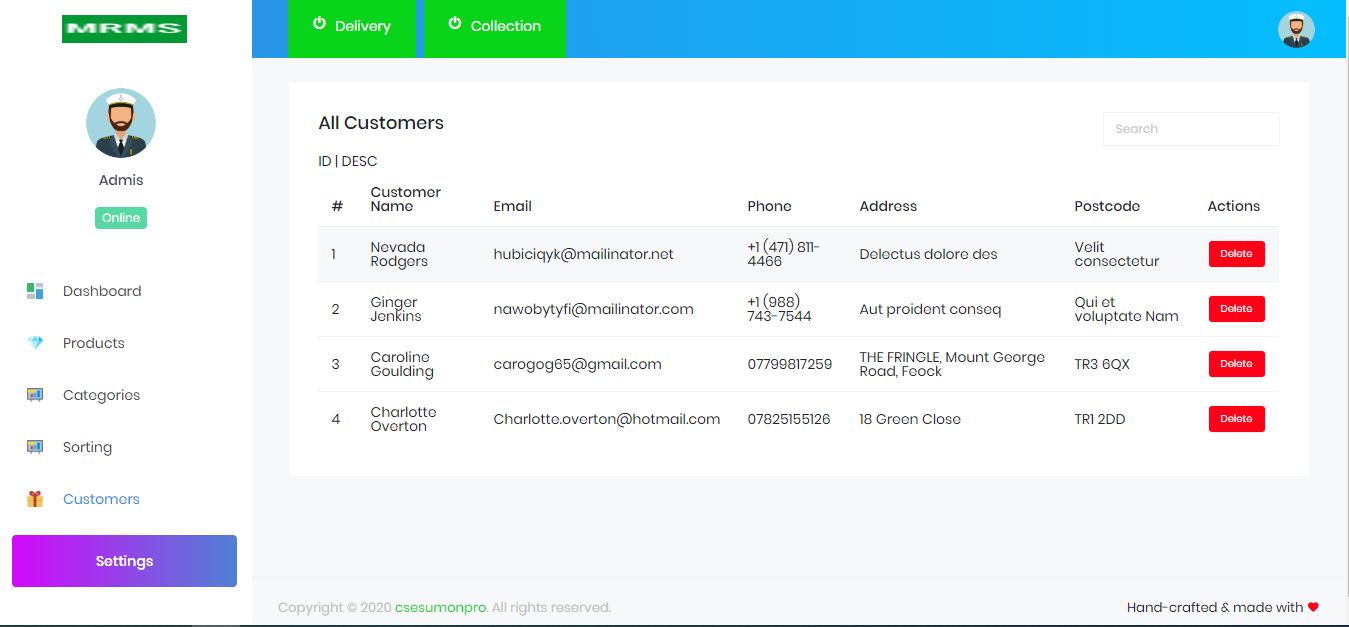This screenshot has width=1349, height=627.
Task: Click postcode Velit consectetur
Action: 1117,254
